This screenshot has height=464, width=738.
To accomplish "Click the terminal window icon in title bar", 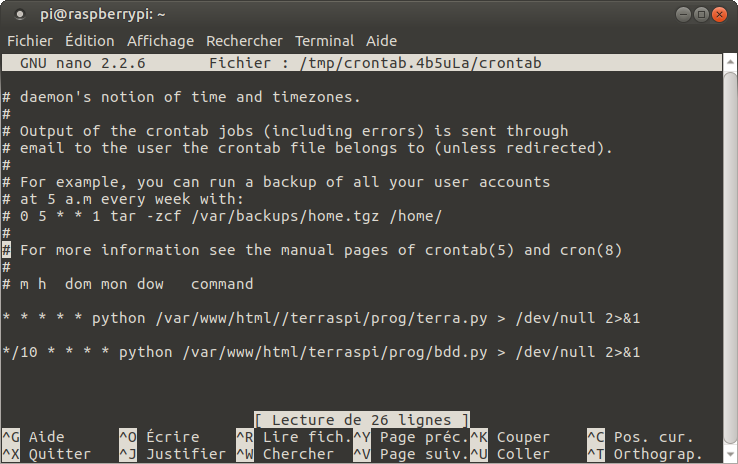I will (x=20, y=14).
